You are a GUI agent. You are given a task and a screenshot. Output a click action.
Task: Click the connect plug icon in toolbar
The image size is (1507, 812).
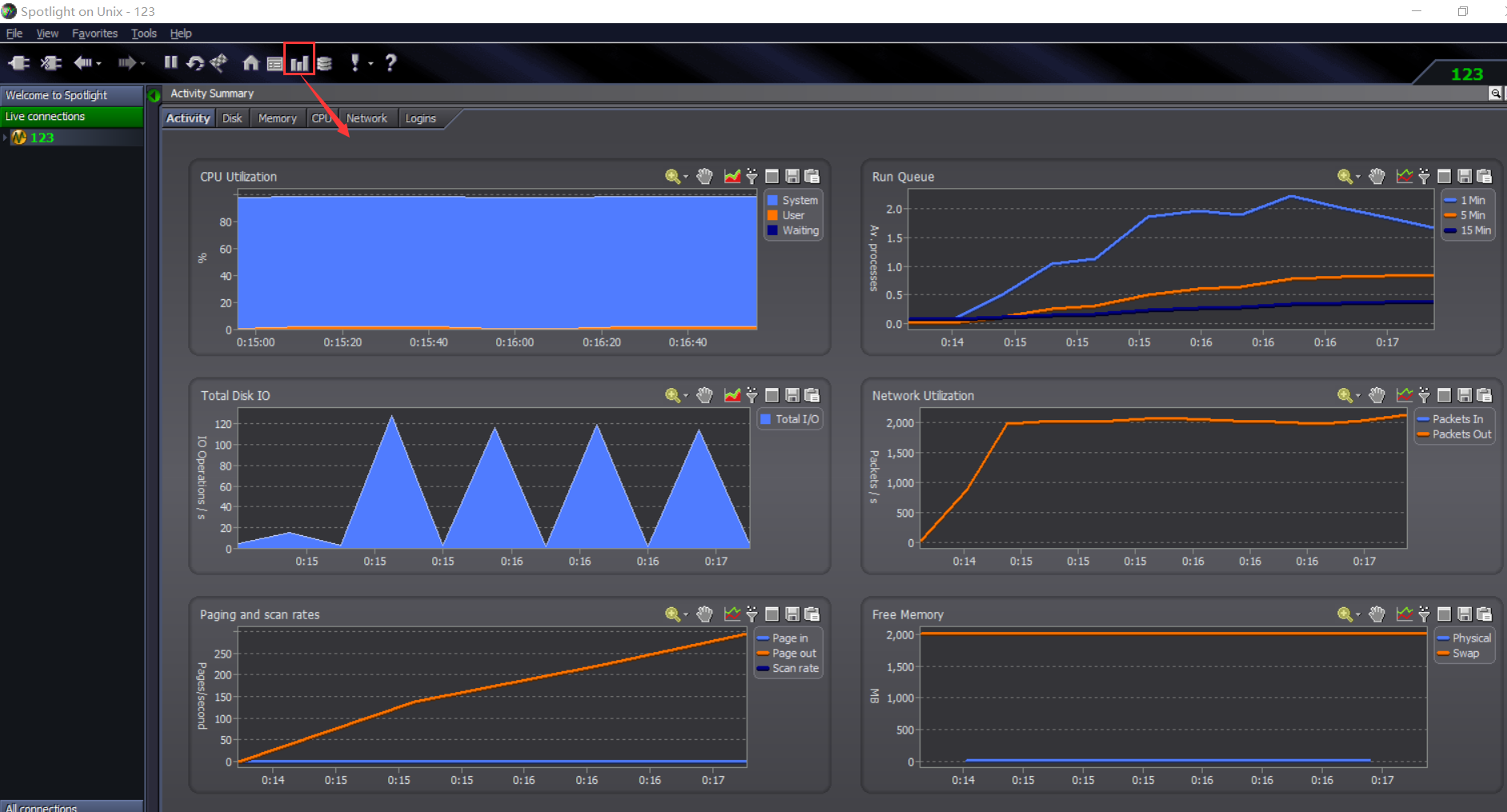[x=19, y=62]
